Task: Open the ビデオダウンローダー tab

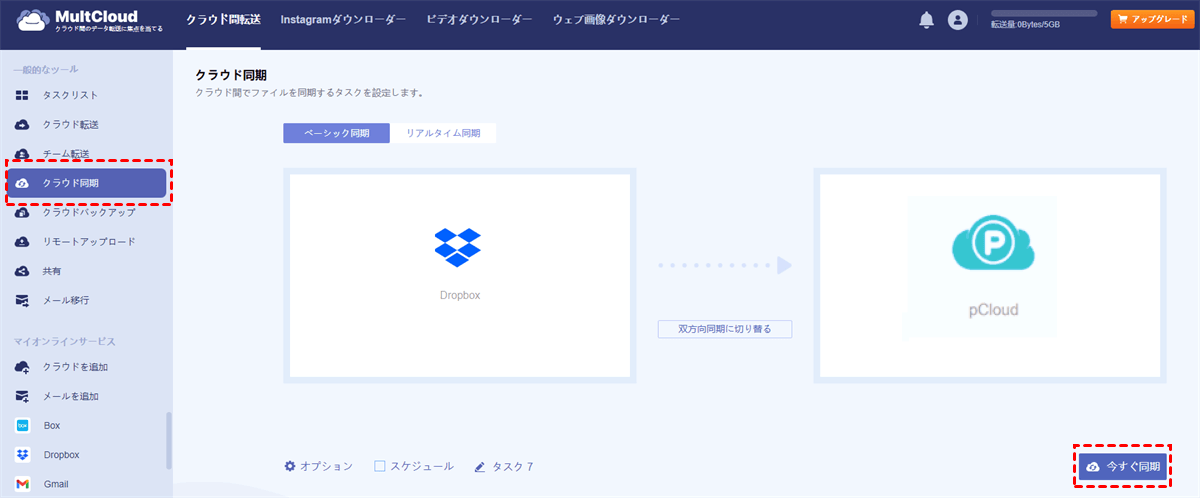Action: (x=479, y=20)
